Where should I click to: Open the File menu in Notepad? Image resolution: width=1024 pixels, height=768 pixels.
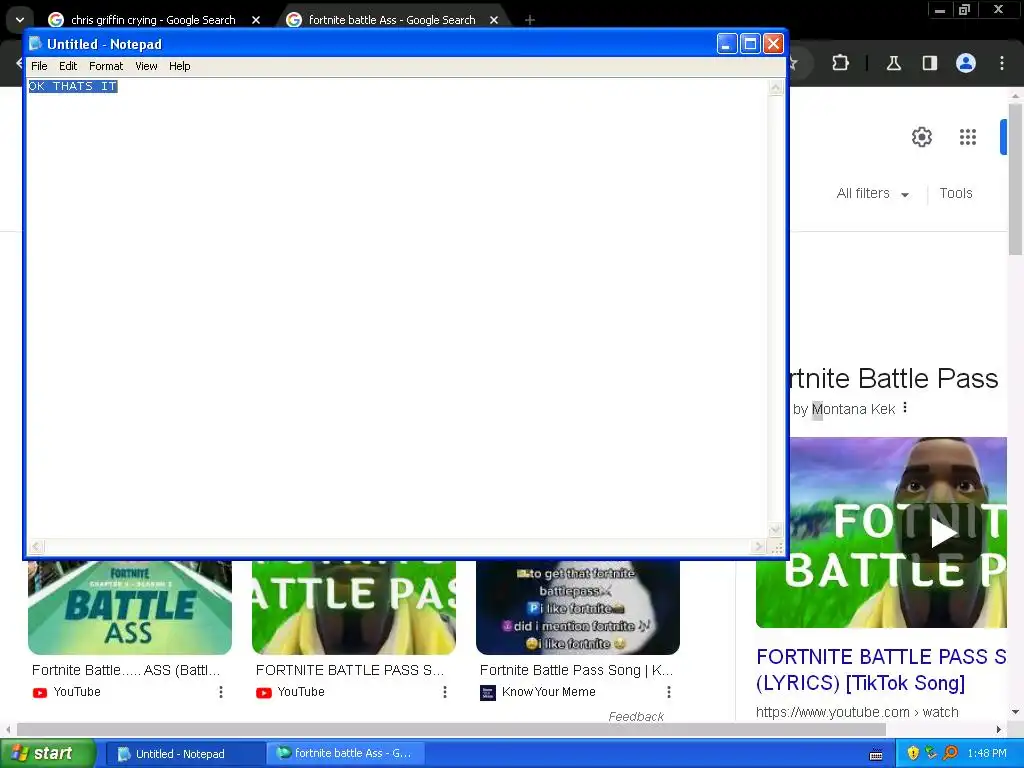[x=39, y=66]
